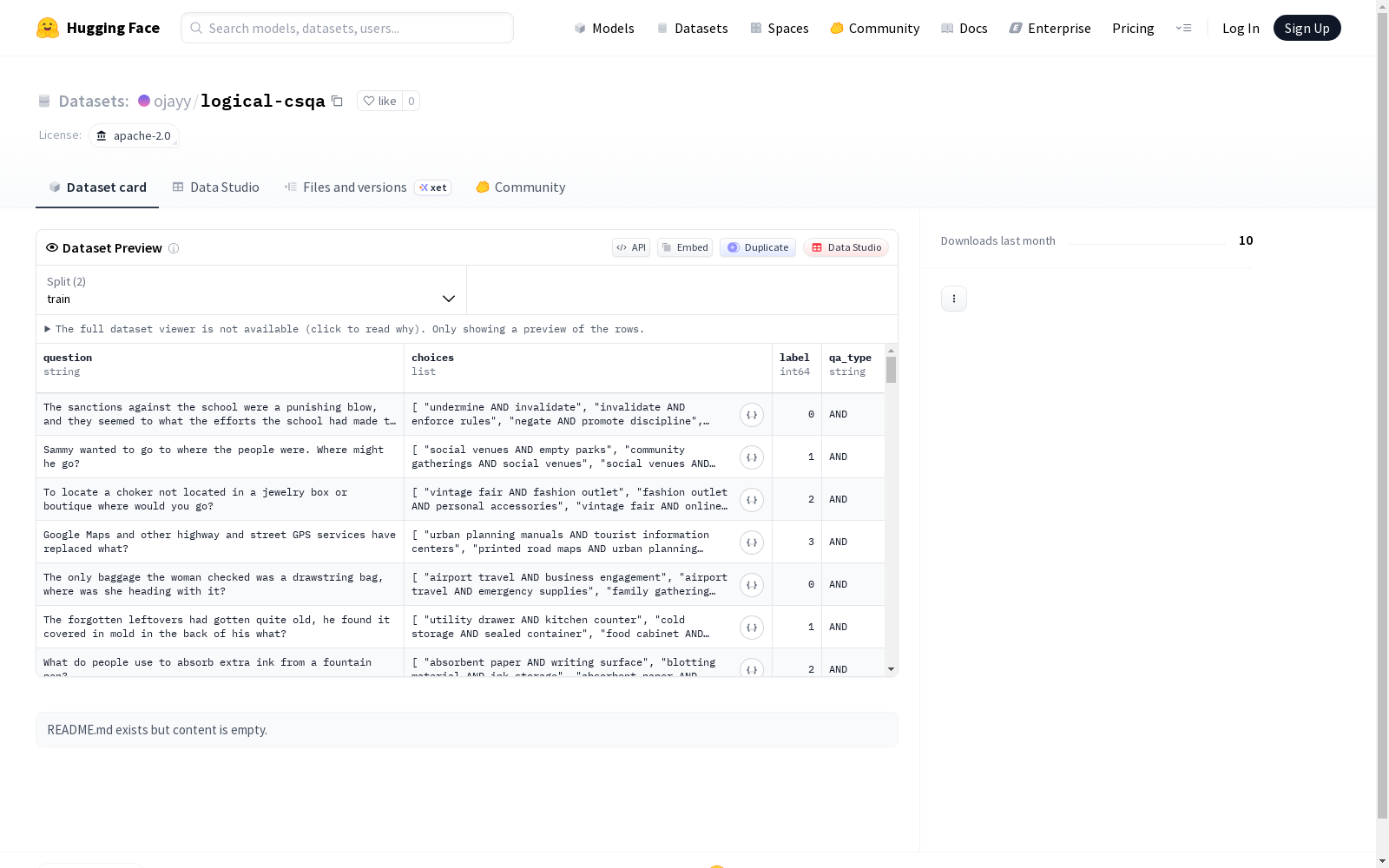The height and width of the screenshot is (868, 1389).
Task: Expand choices JSON for the sanctions row
Action: (752, 415)
